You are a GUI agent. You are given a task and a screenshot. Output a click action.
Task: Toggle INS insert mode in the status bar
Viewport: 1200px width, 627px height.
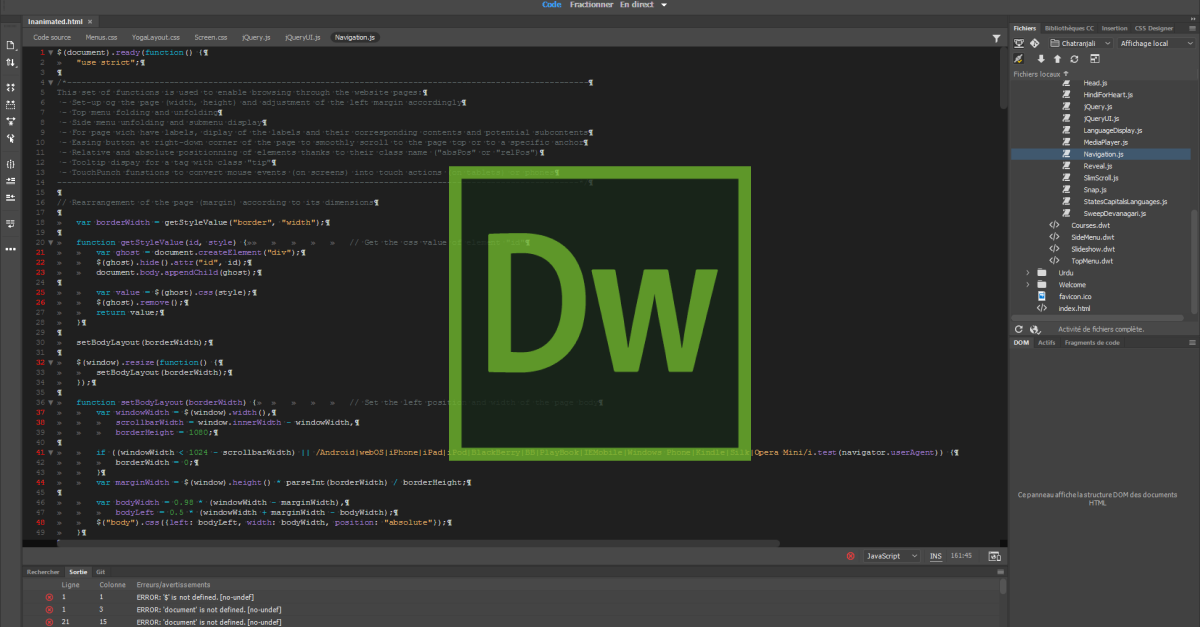[x=936, y=556]
